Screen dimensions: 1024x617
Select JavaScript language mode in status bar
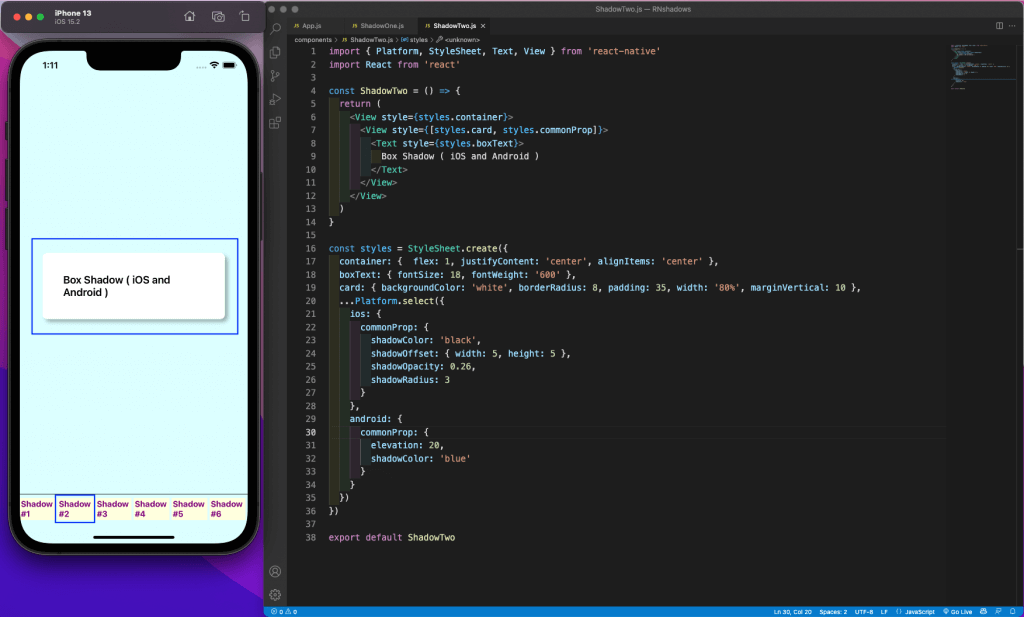coord(919,611)
